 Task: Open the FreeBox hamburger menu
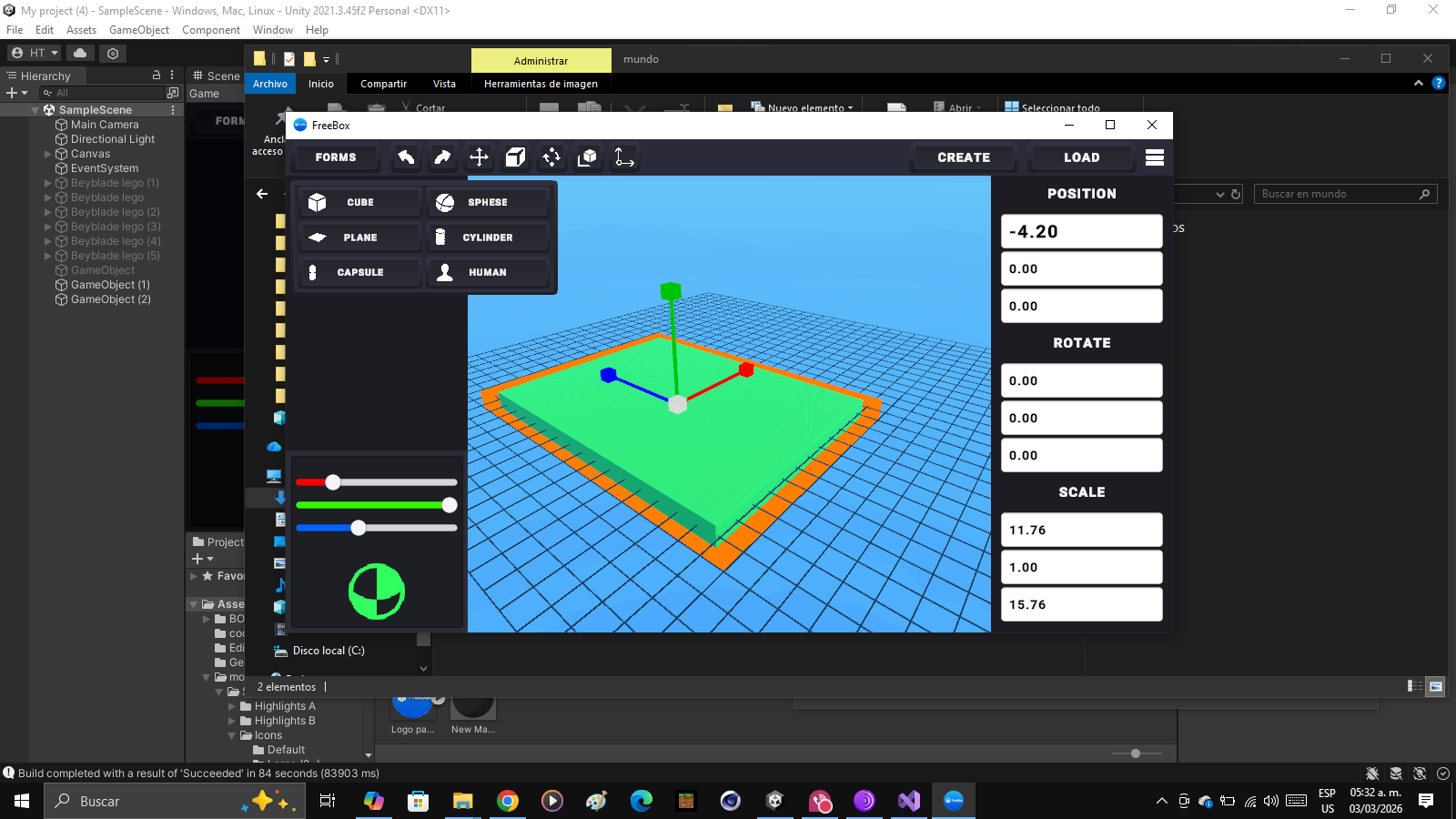coord(1155,157)
